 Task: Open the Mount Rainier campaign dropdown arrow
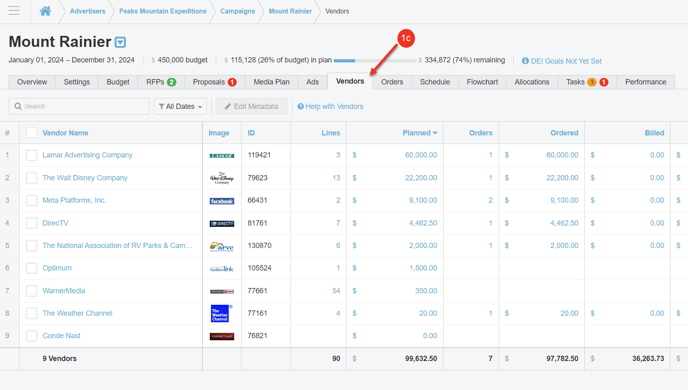120,42
